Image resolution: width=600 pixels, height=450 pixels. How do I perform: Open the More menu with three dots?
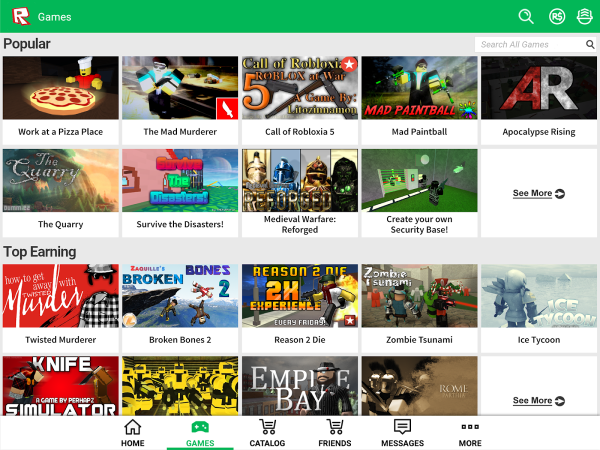point(470,433)
